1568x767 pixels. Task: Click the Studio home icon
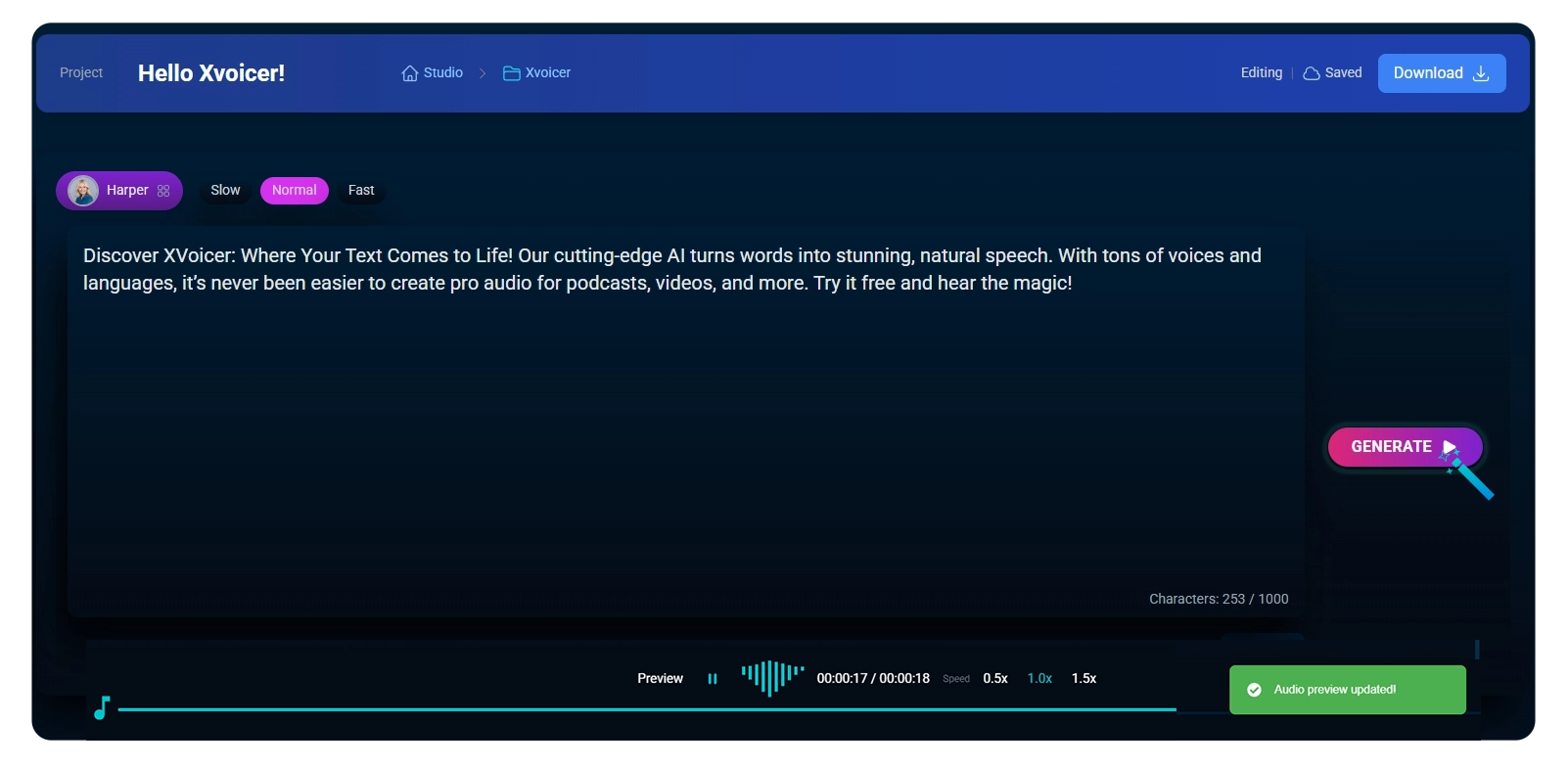pos(410,73)
